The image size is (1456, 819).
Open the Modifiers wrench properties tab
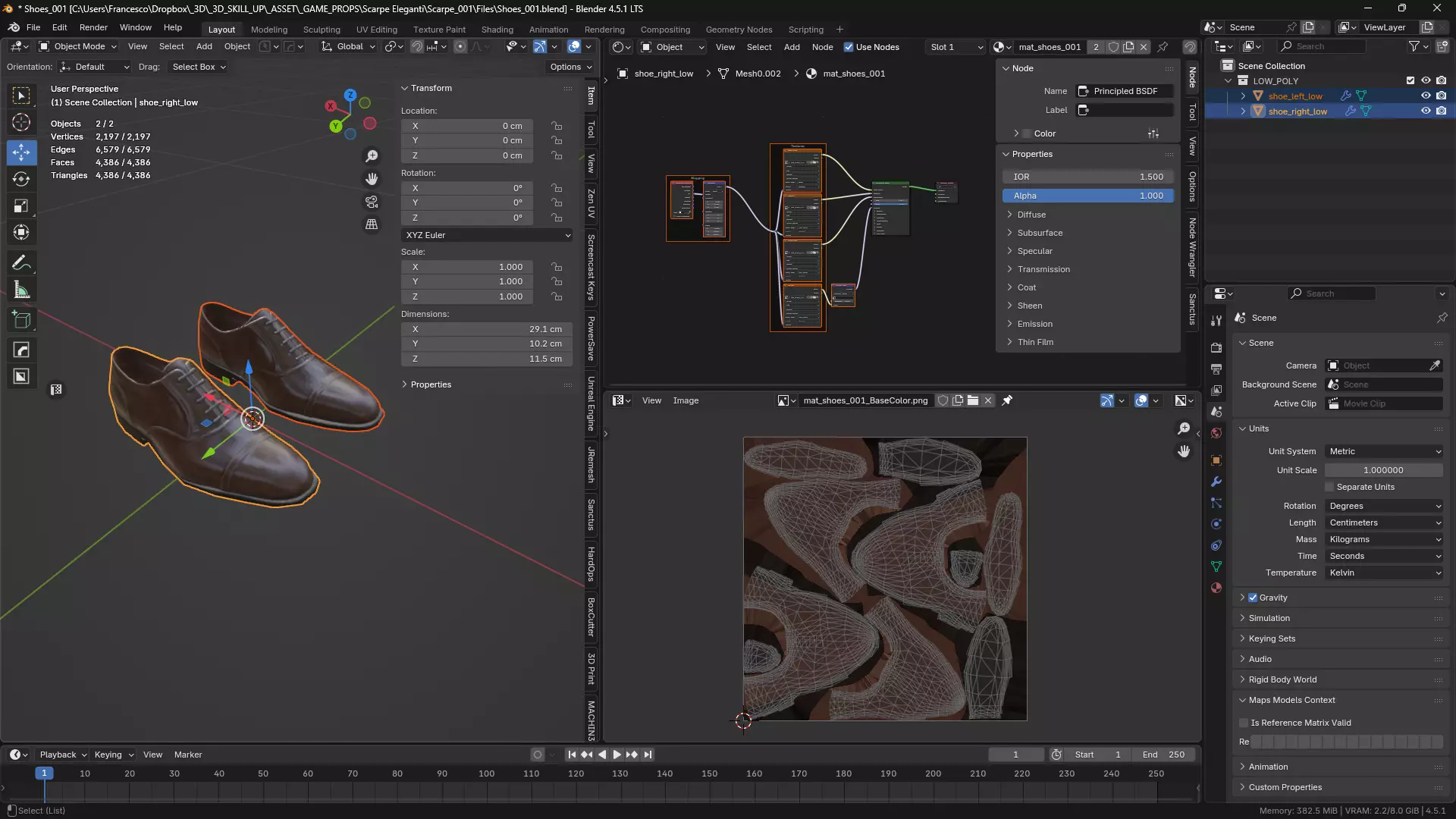[x=1216, y=482]
